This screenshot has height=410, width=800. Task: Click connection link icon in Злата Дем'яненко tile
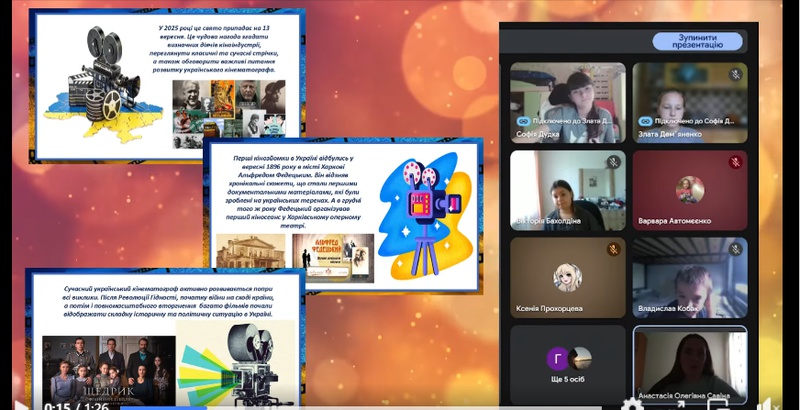tap(643, 120)
